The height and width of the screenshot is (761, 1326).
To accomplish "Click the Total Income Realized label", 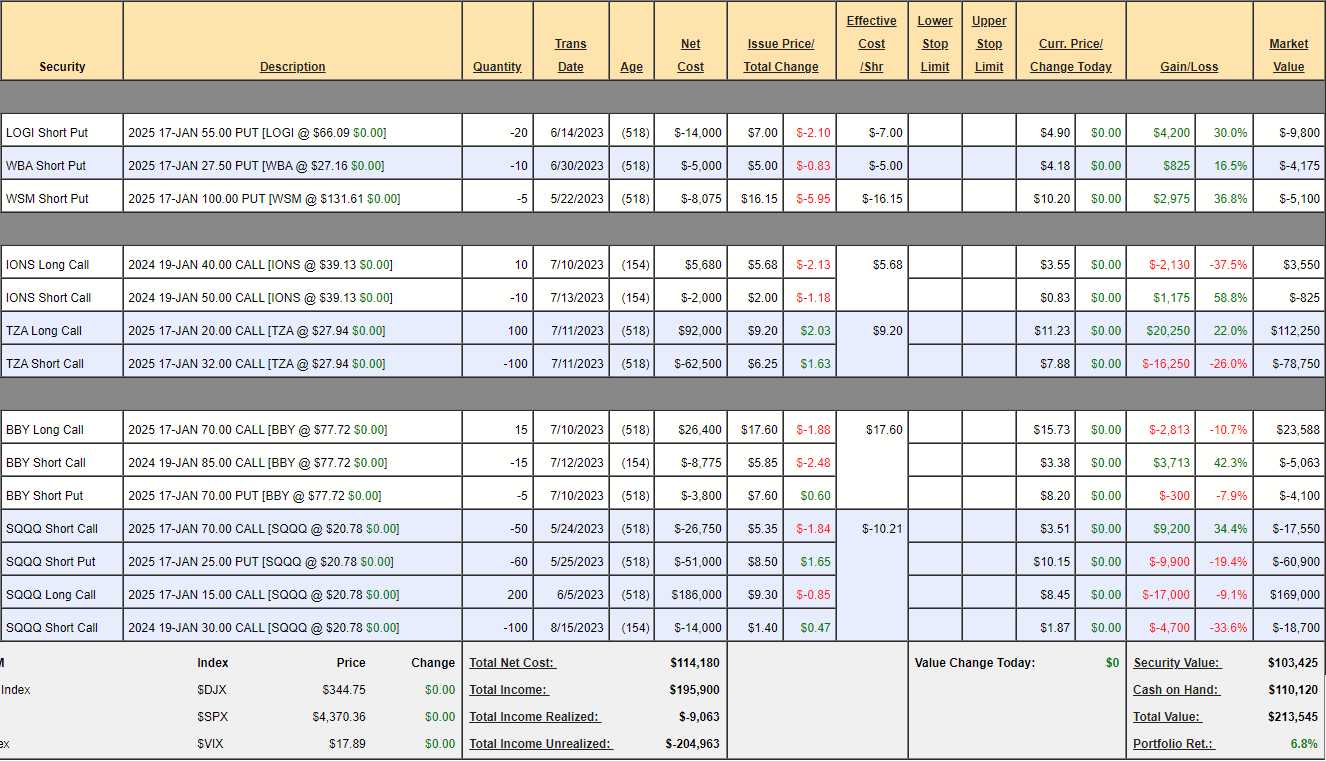I will point(534,717).
